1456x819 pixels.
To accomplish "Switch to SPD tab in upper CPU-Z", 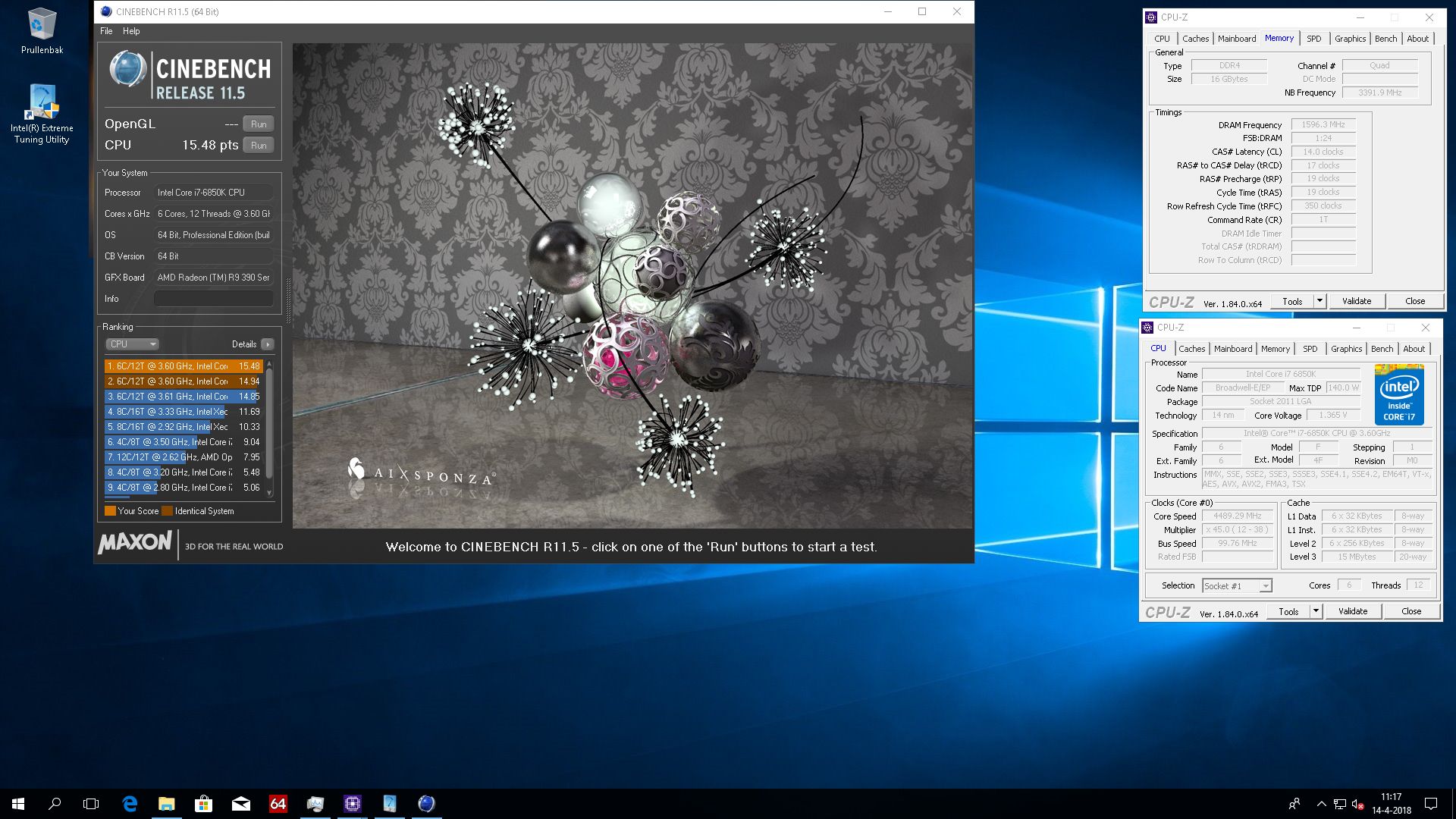I will (1314, 39).
